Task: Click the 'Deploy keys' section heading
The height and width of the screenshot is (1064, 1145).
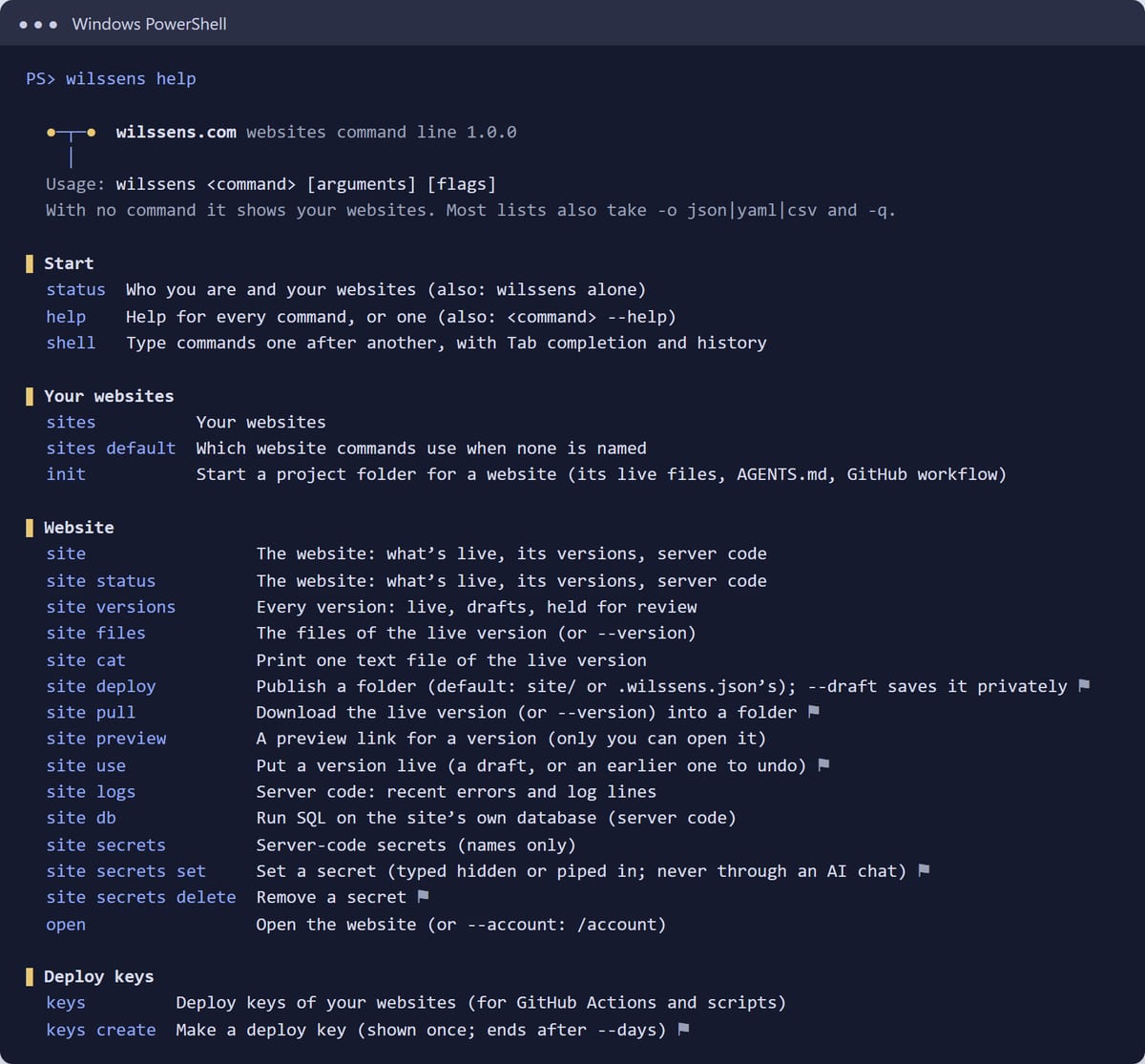Action: [98, 976]
